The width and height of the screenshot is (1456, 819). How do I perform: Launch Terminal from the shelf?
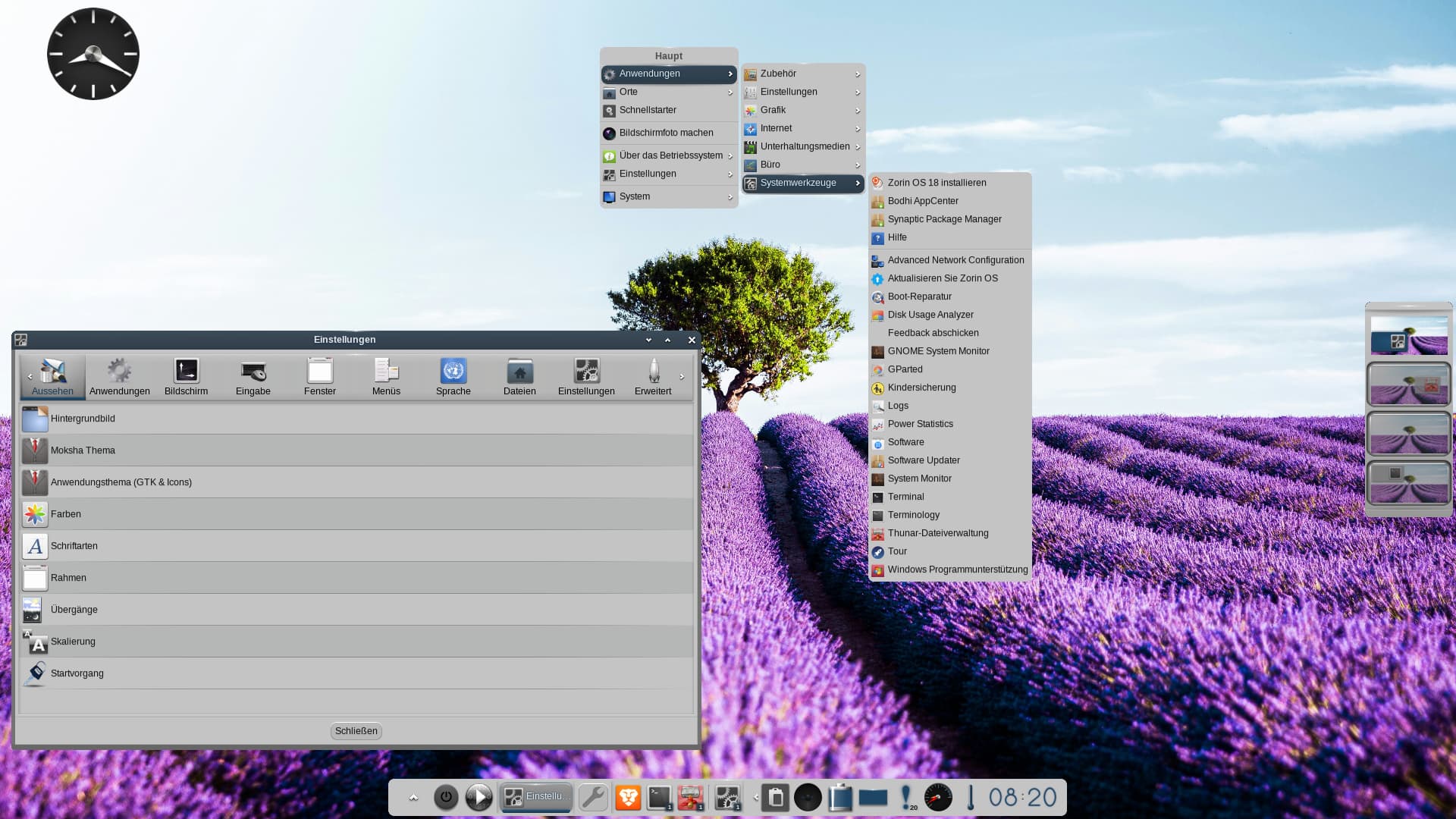click(659, 797)
